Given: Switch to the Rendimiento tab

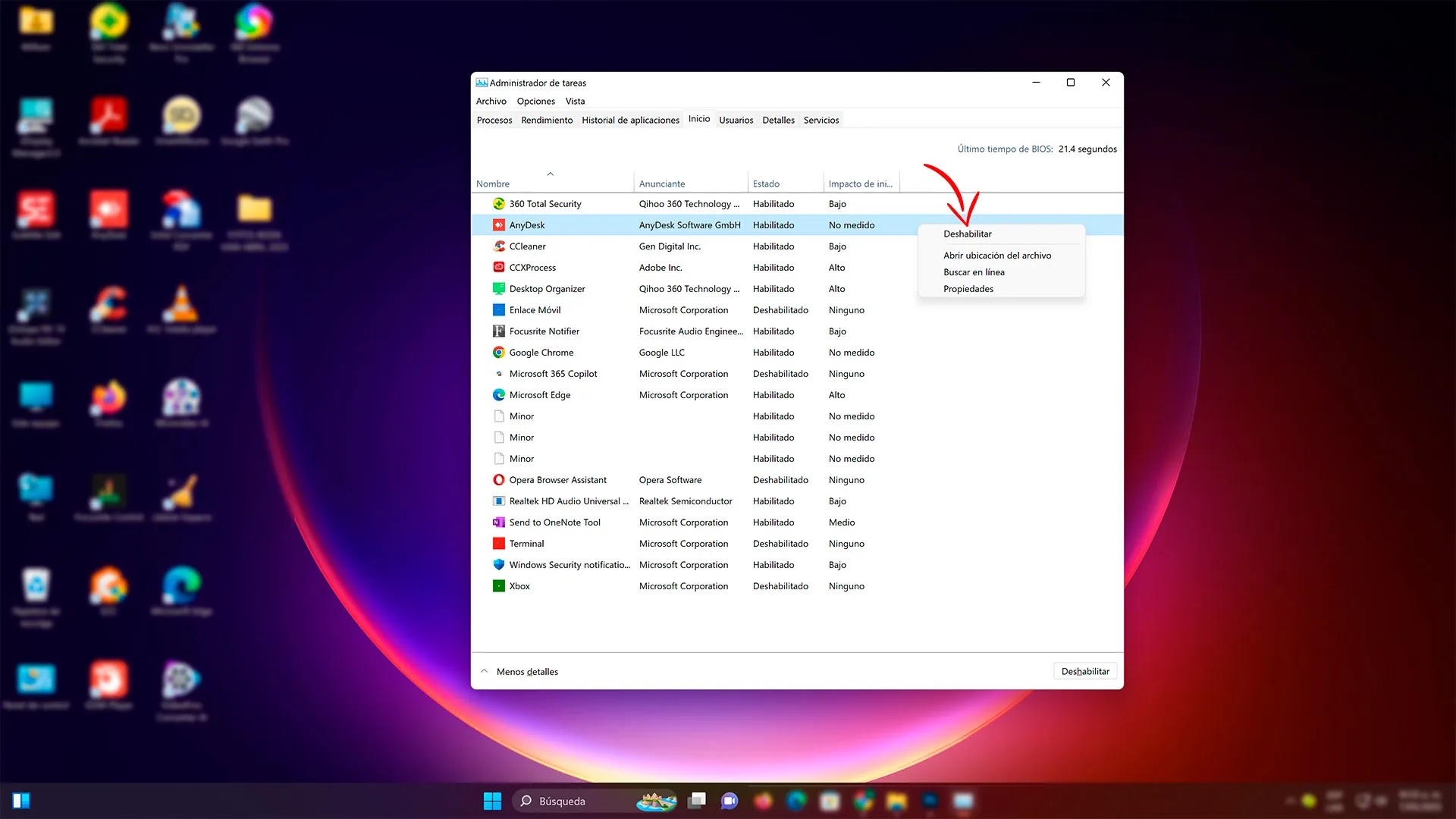Looking at the screenshot, I should [x=547, y=121].
